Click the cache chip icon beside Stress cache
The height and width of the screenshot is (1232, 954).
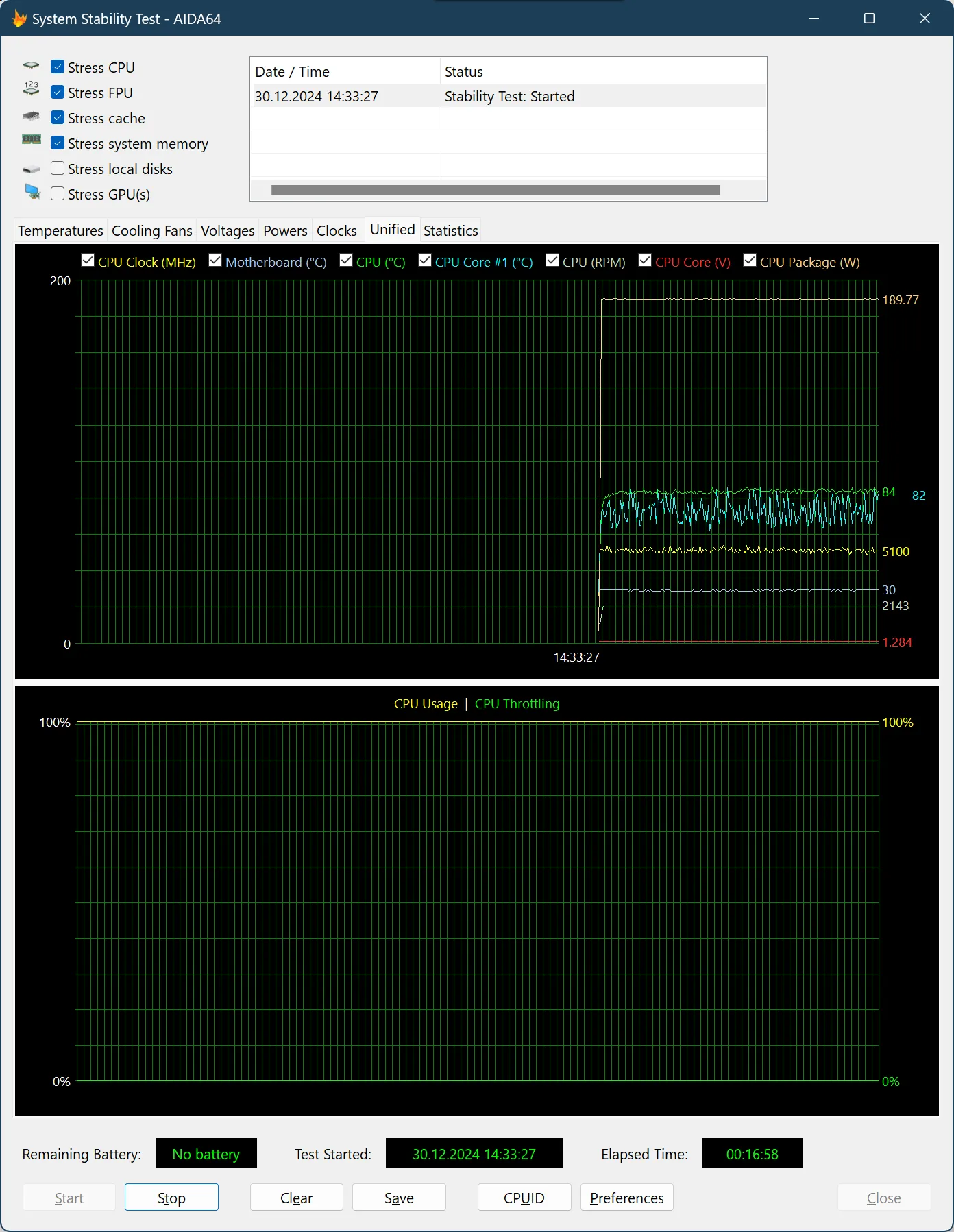32,117
